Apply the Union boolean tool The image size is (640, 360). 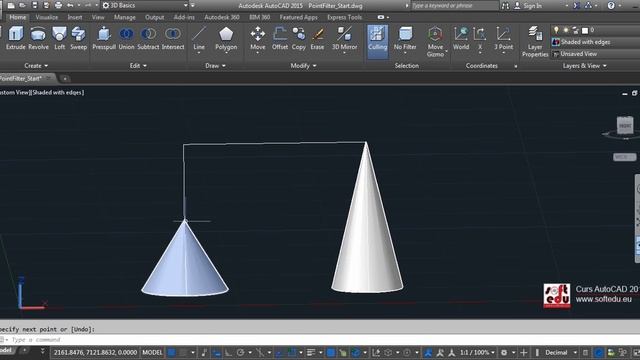pos(126,39)
